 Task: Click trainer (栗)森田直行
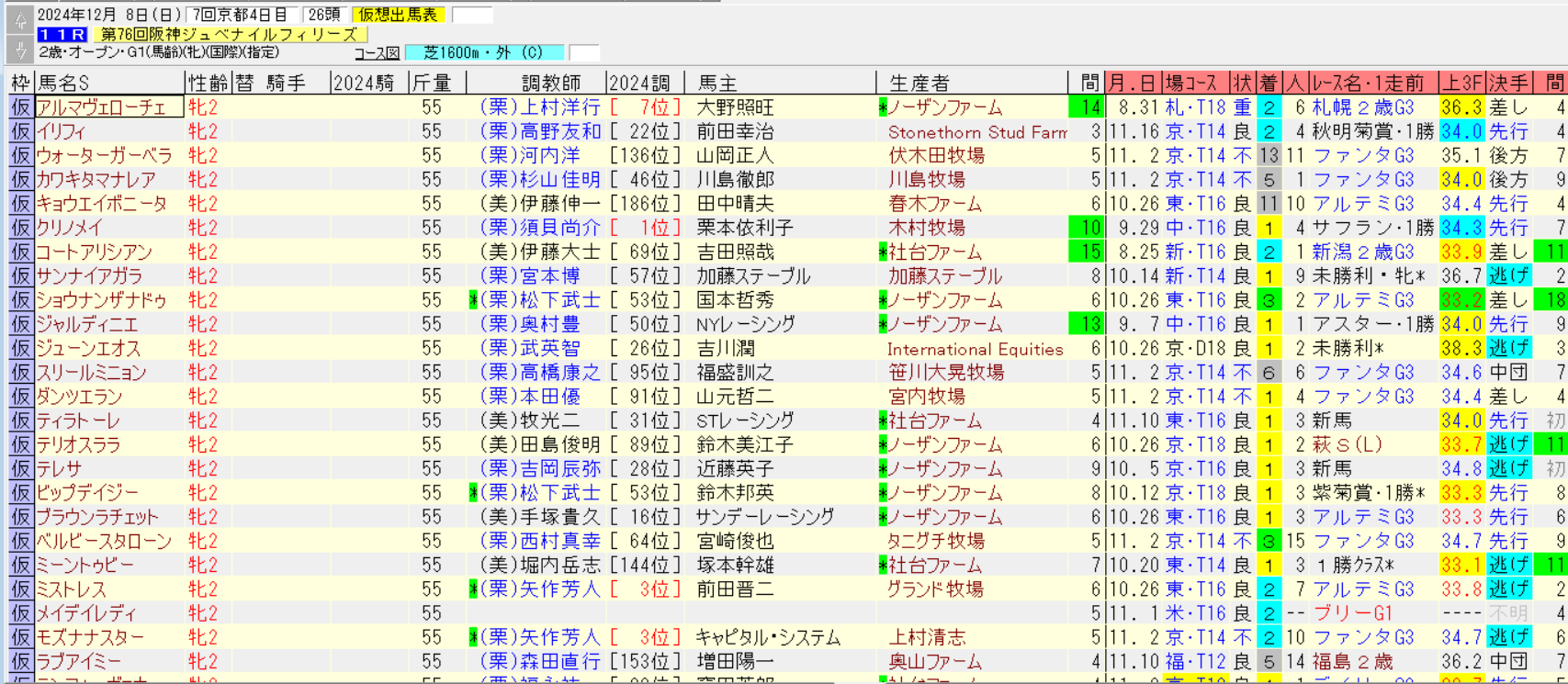coord(539,661)
